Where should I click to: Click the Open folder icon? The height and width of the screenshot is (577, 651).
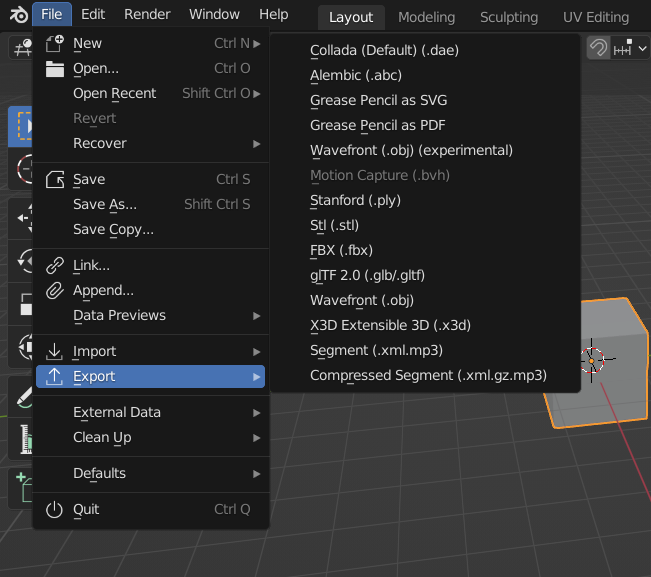click(x=54, y=68)
